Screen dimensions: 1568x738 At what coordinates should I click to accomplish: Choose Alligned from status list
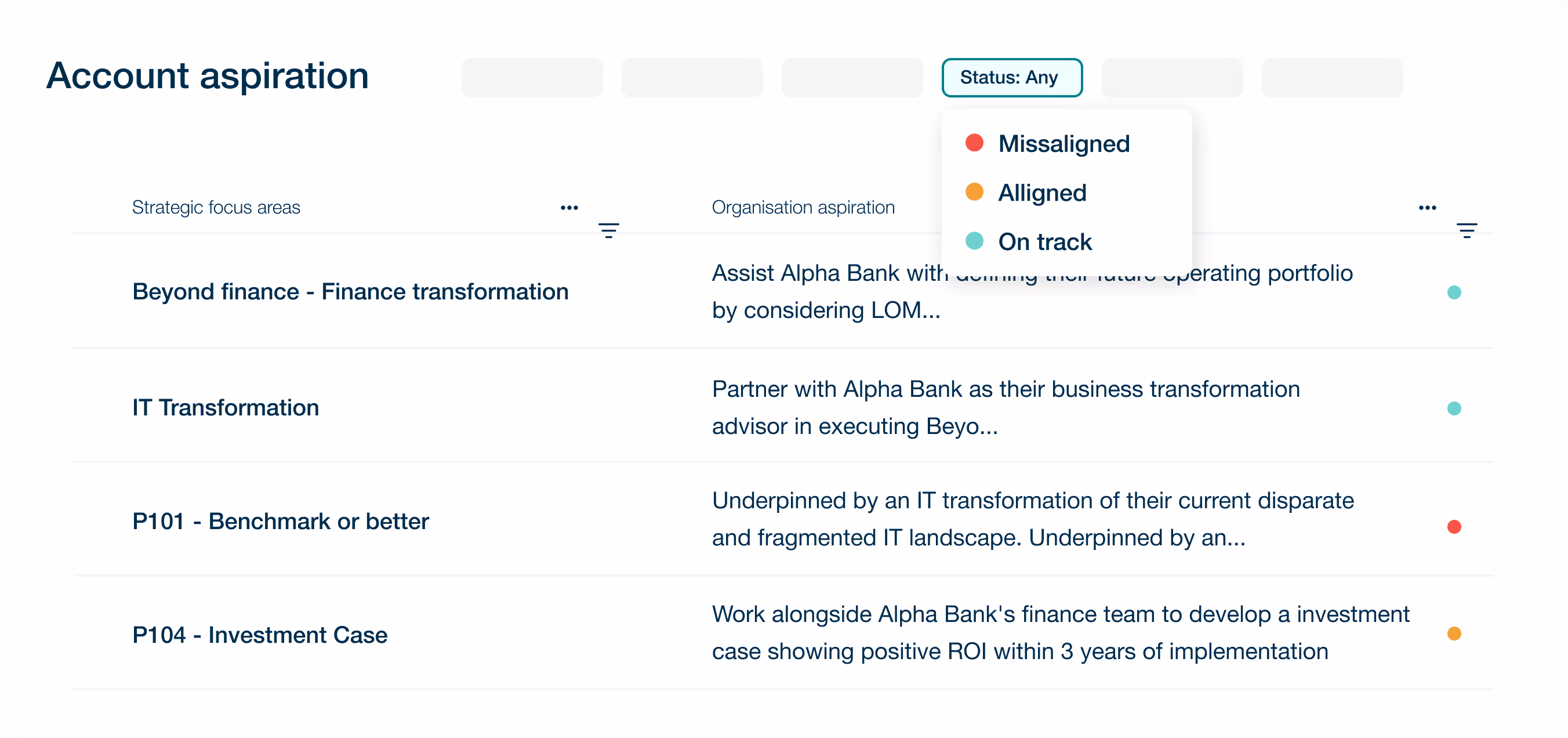tap(1041, 193)
